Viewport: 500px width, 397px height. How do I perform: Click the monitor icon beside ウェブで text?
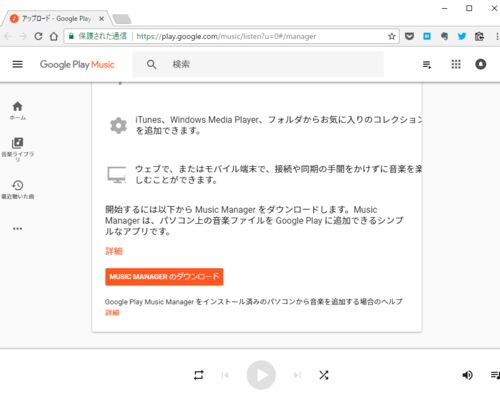[117, 175]
